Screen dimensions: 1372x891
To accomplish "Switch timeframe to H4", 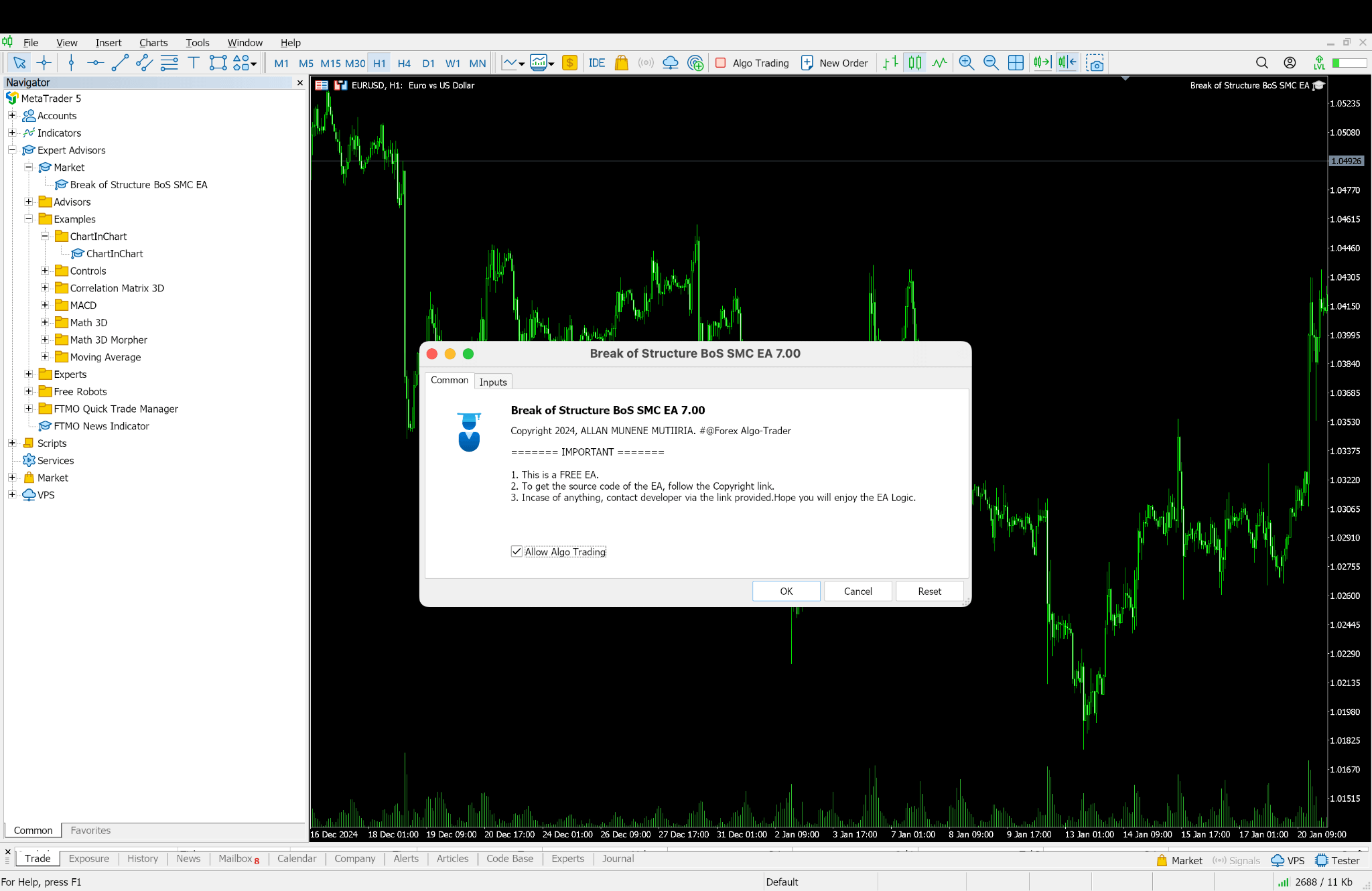I will coord(404,63).
